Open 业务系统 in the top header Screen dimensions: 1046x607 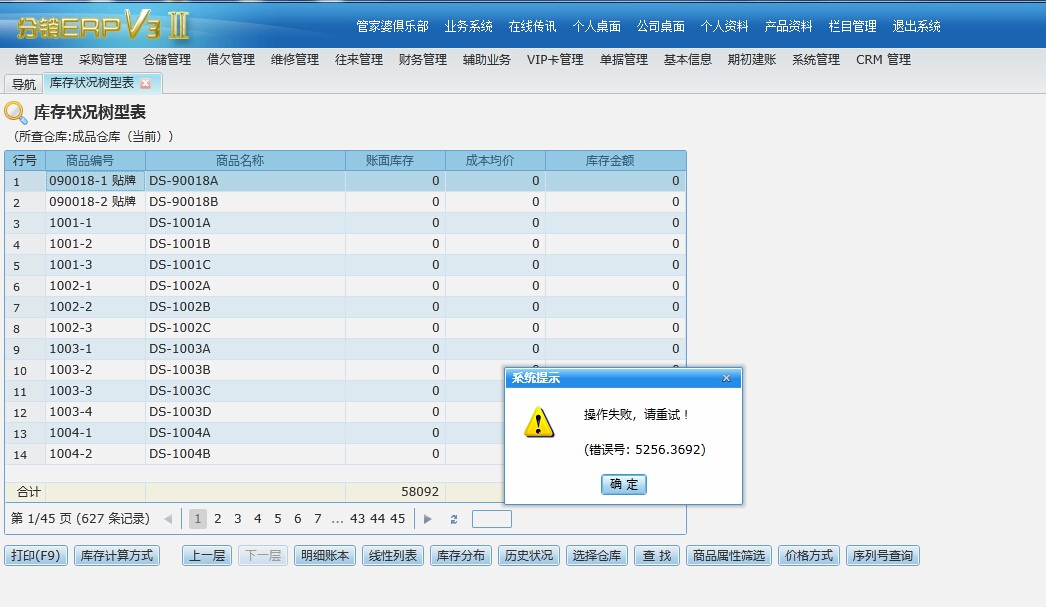[x=468, y=26]
